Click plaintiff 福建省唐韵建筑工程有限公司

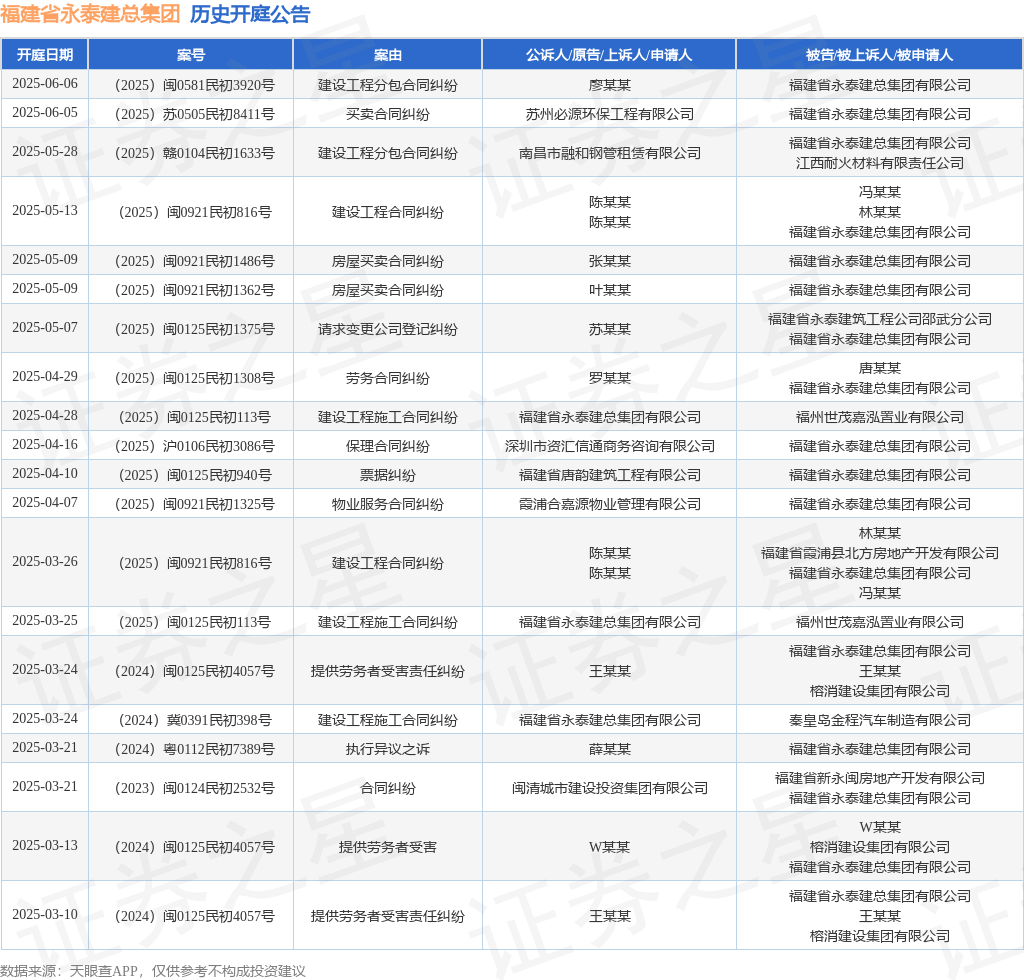(x=609, y=475)
